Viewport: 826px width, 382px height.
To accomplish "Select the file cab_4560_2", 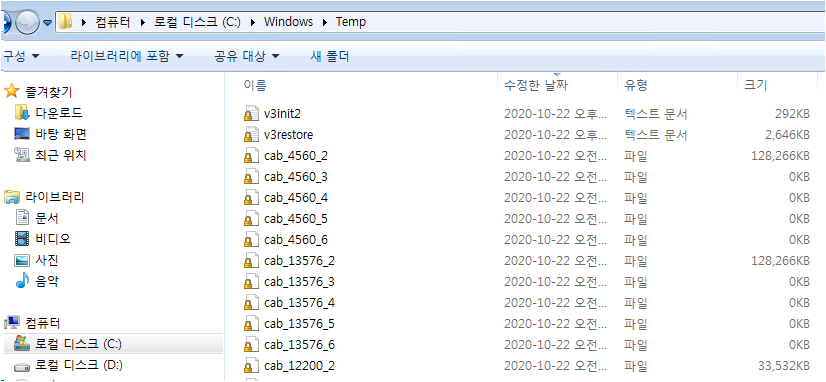I will [296, 155].
